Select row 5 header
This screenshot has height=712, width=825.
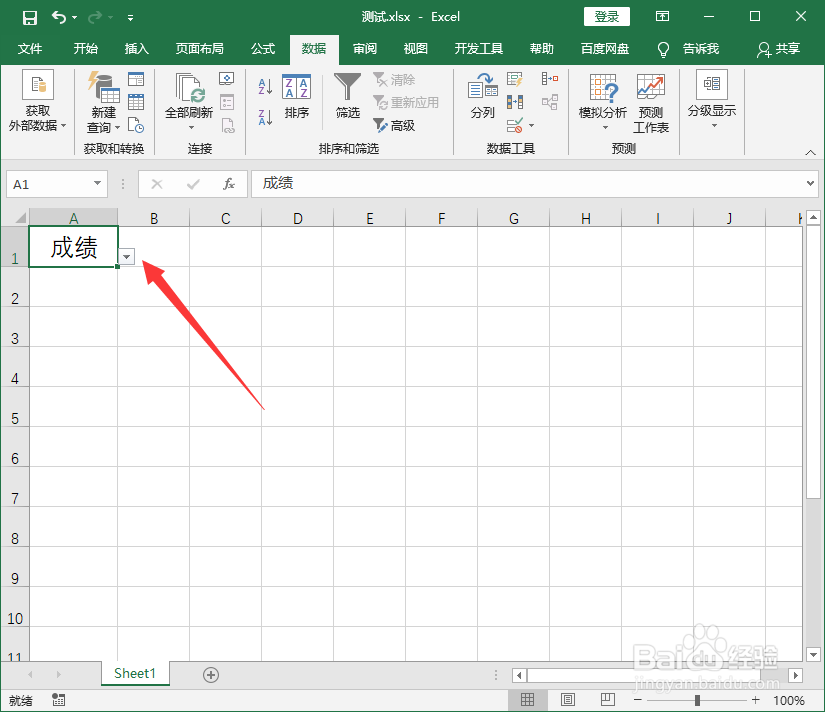click(15, 407)
